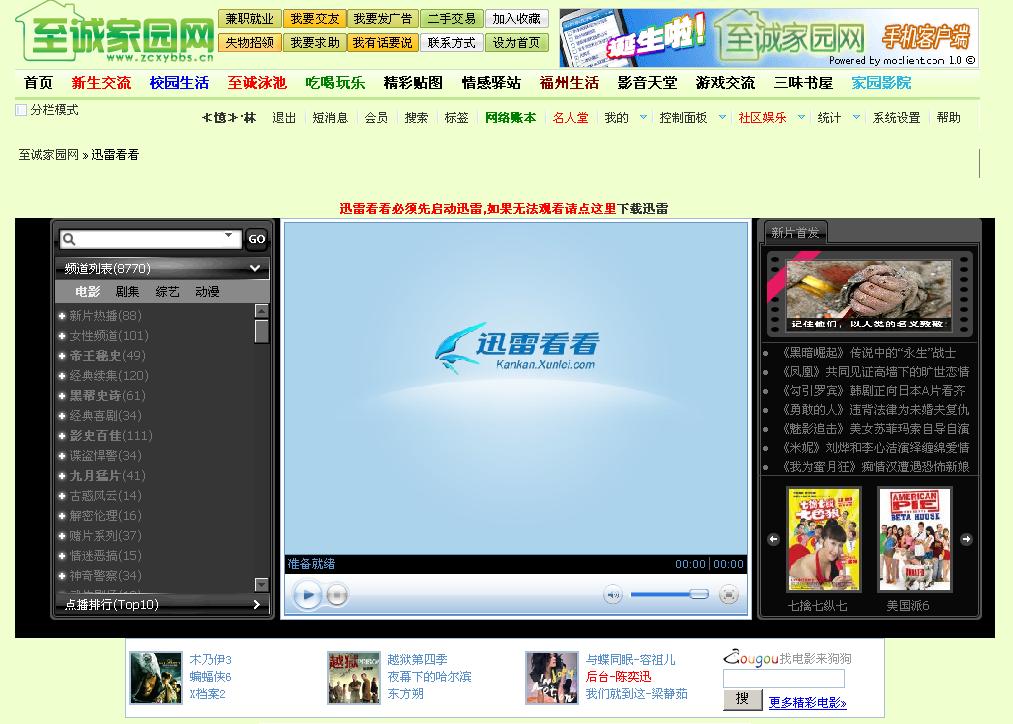Open the 控制面板 dropdown arrow

point(722,117)
